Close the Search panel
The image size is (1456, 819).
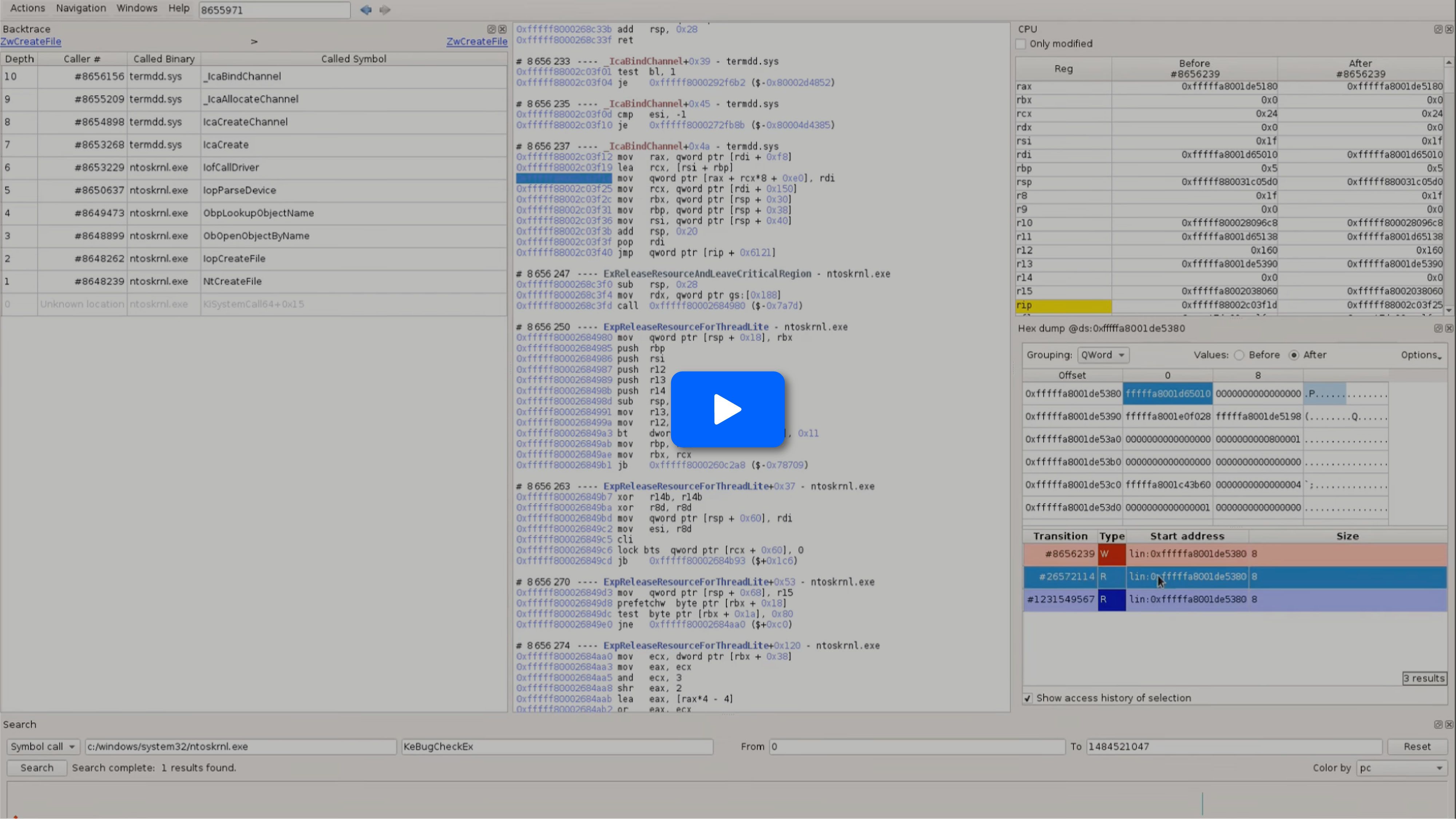tap(1449, 724)
